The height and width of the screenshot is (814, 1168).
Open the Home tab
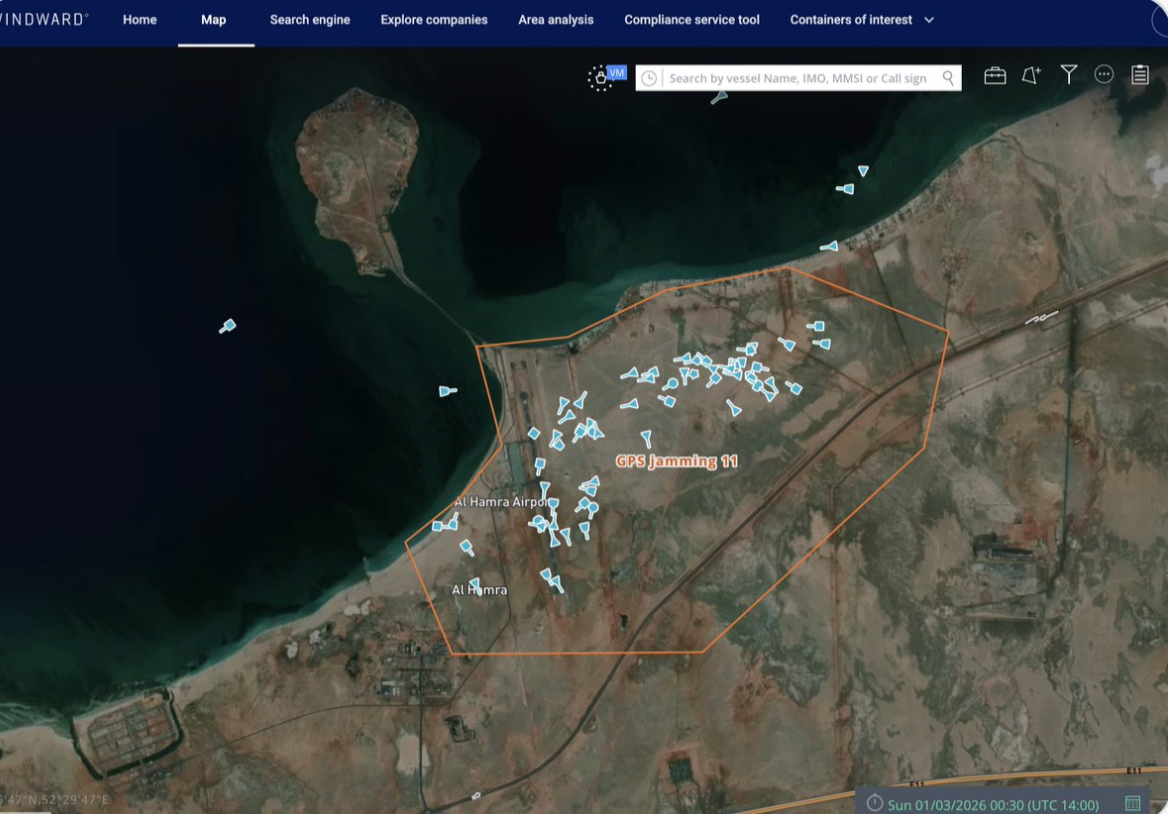pyautogui.click(x=140, y=20)
